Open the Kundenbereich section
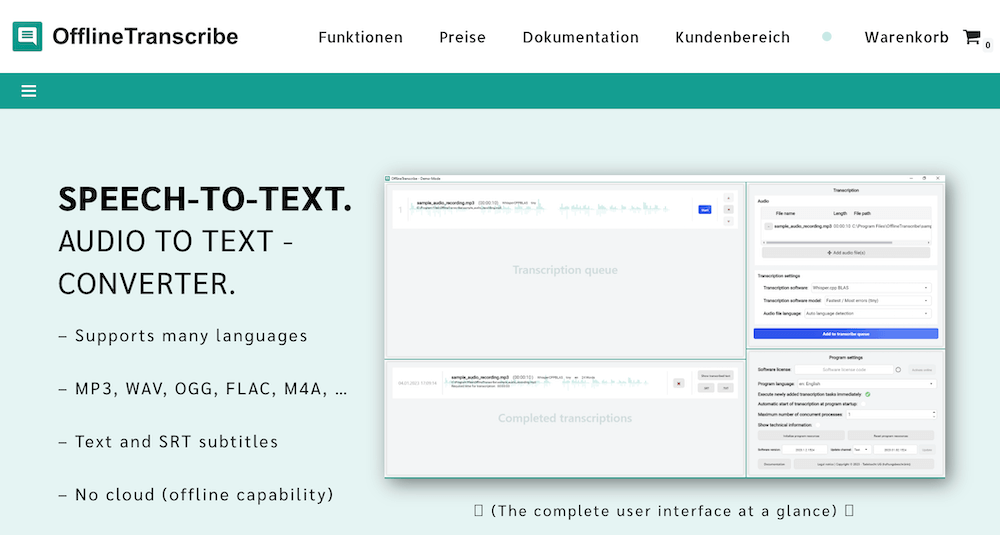This screenshot has height=535, width=1000. click(732, 37)
